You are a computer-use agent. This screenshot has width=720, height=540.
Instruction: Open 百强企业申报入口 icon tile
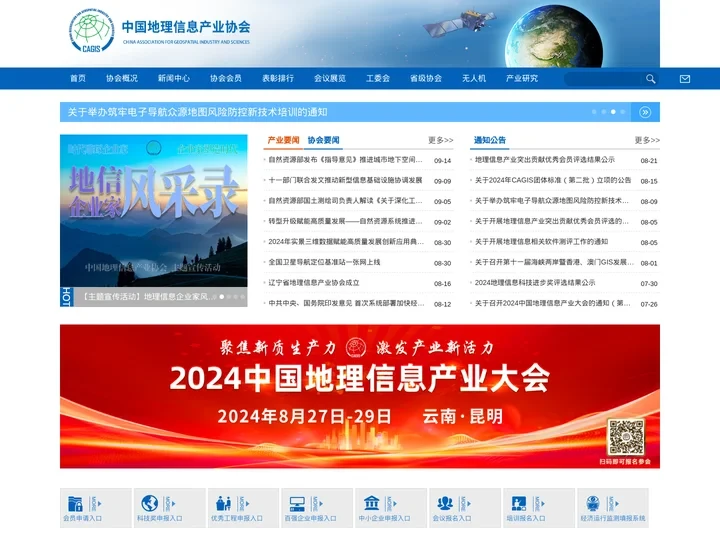317,508
